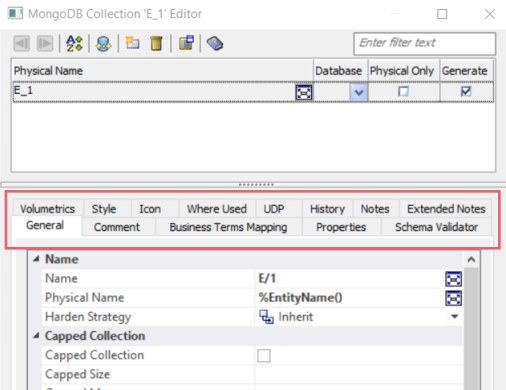506x390 pixels.
Task: Open the Business Terms Mapping tab
Action: [228, 227]
